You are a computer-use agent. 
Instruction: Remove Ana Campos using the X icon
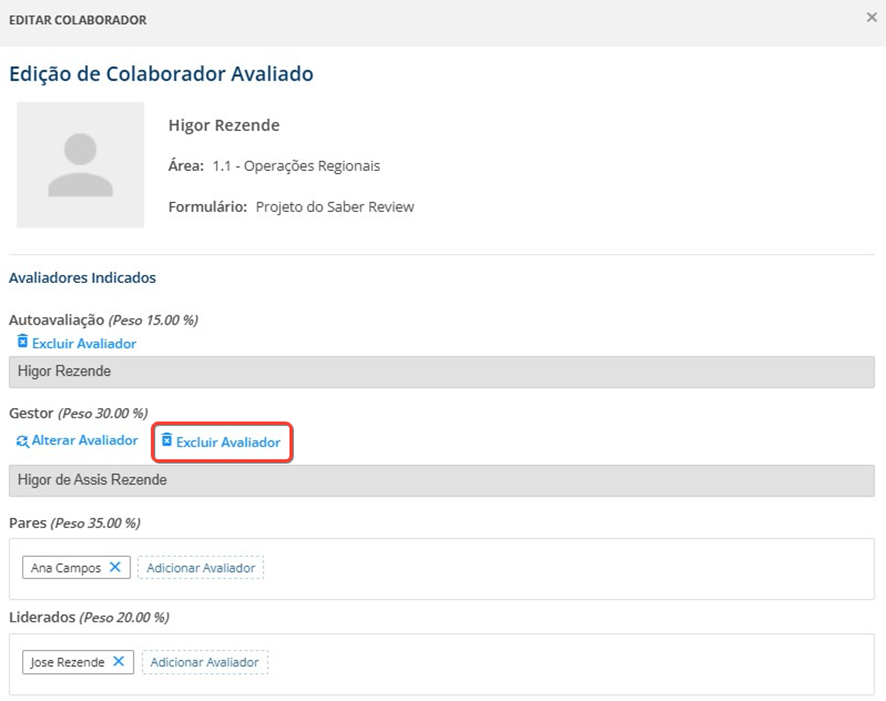[x=115, y=567]
